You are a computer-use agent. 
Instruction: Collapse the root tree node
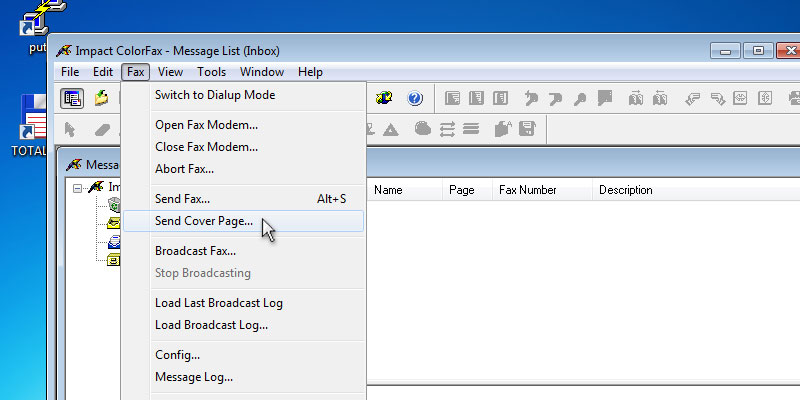pyautogui.click(x=79, y=189)
